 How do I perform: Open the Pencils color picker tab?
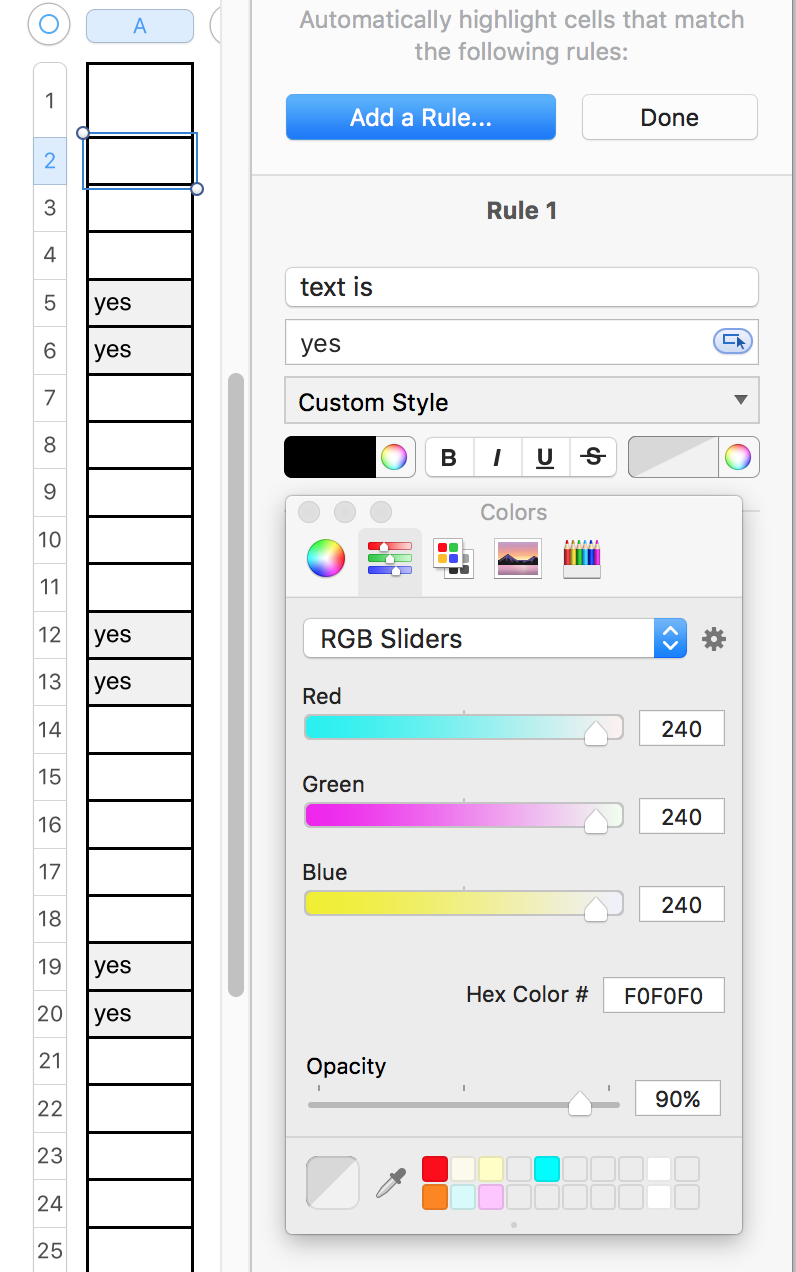581,558
